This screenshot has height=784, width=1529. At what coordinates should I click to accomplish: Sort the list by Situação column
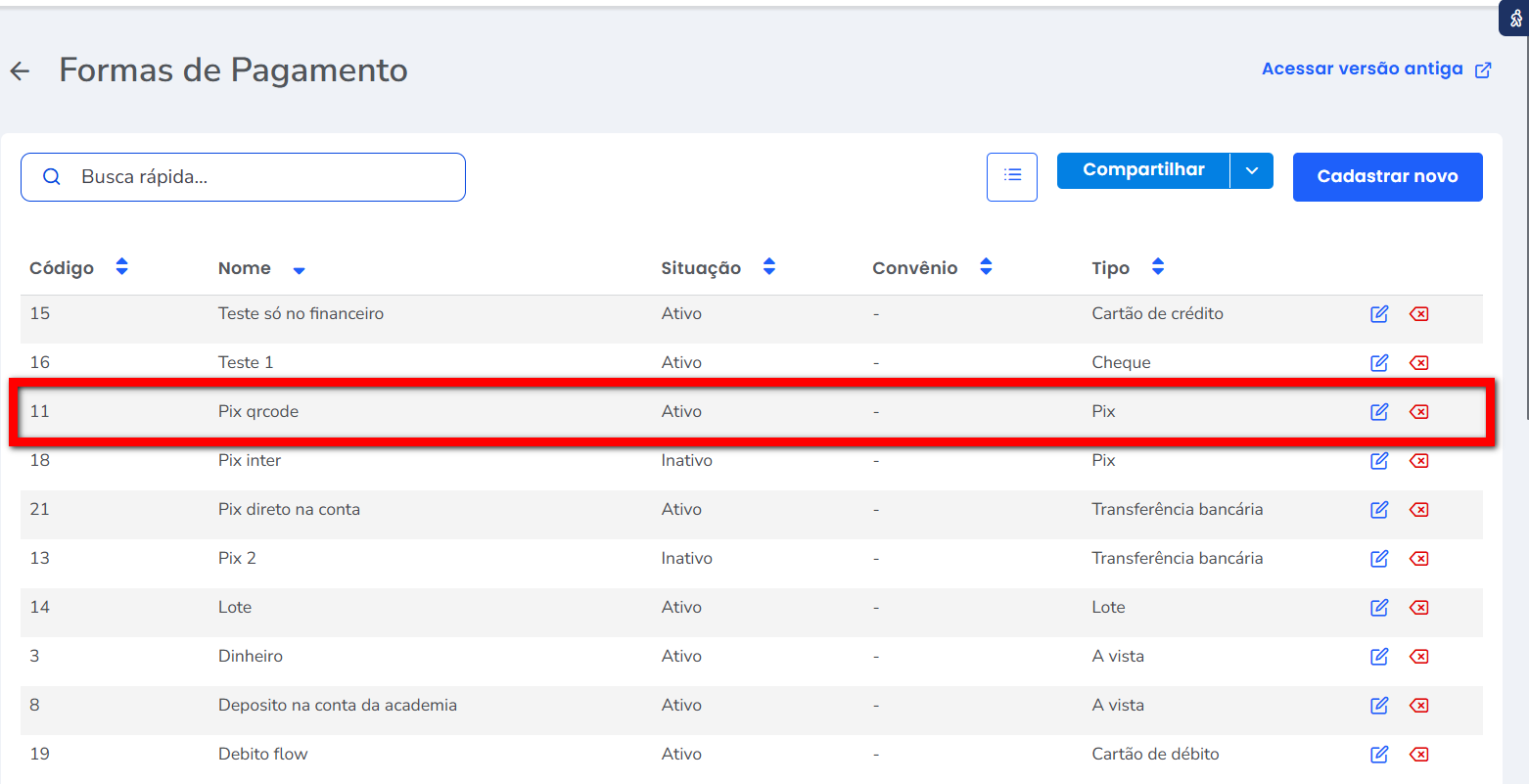tap(768, 267)
